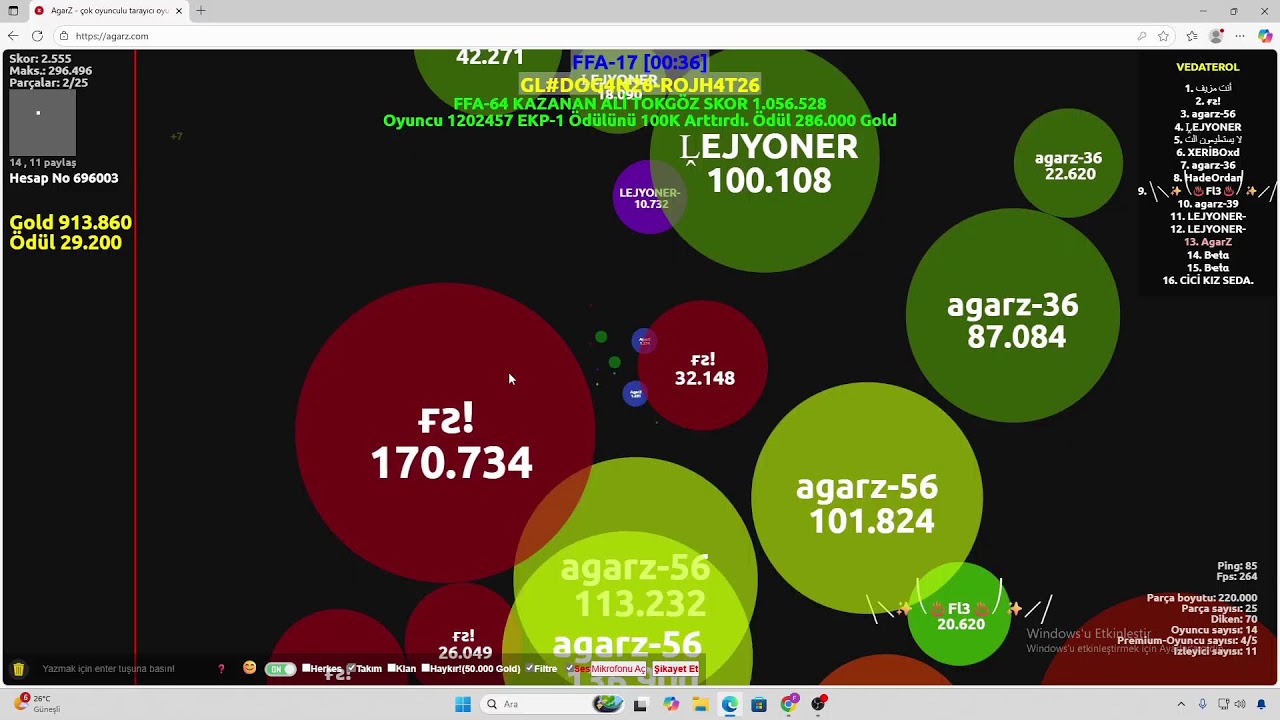Screen dimensions: 1280x720
Task: Click leaderboard entry 10 agarz-39
Action: pos(1208,204)
